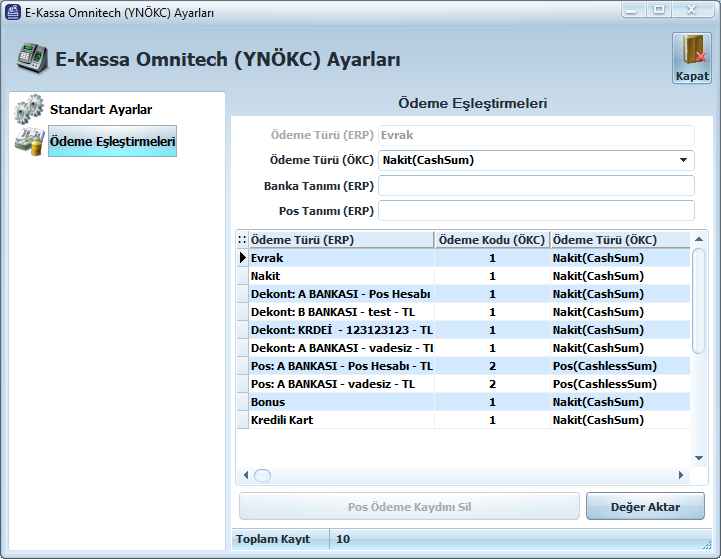This screenshot has height=559, width=721.
Task: Select the Kredili Kart row in the grid
Action: [464, 420]
